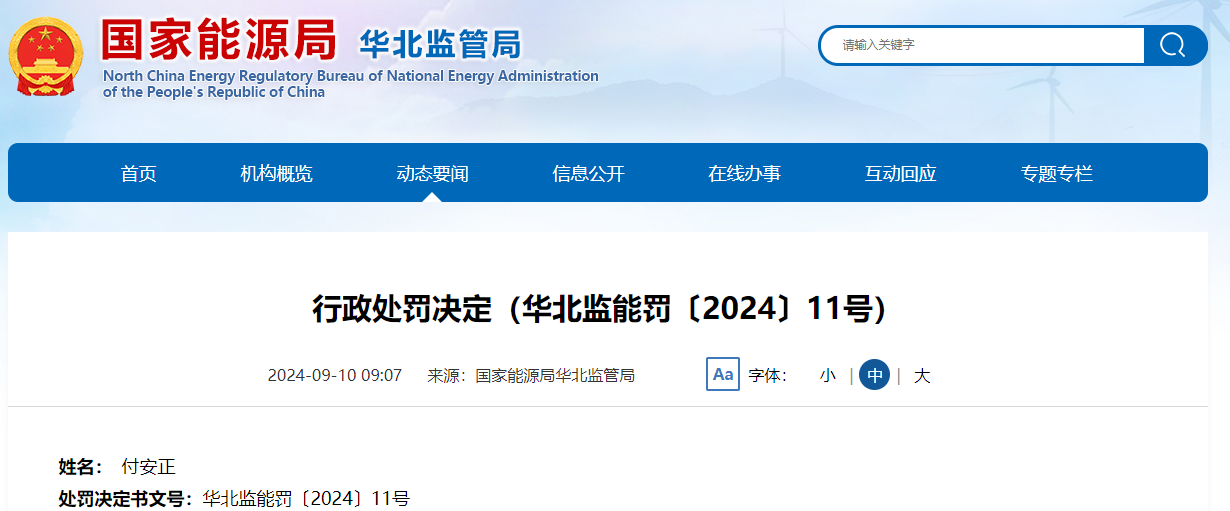The image size is (1230, 511).
Task: Click the magnifier search button
Action: [x=1172, y=45]
